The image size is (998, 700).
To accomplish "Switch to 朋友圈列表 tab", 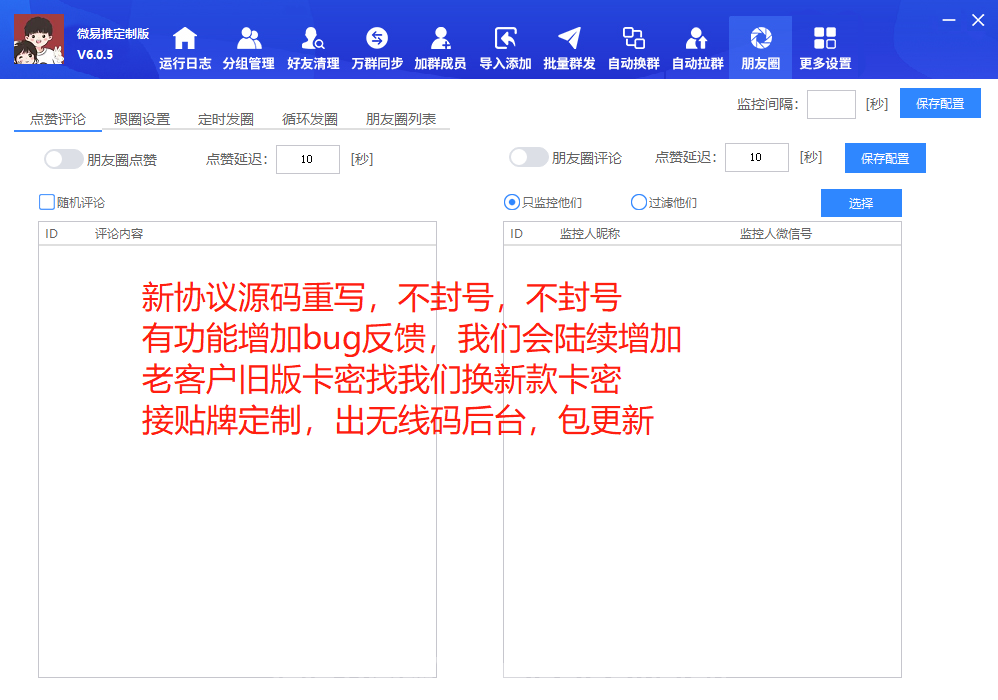I will coord(401,119).
